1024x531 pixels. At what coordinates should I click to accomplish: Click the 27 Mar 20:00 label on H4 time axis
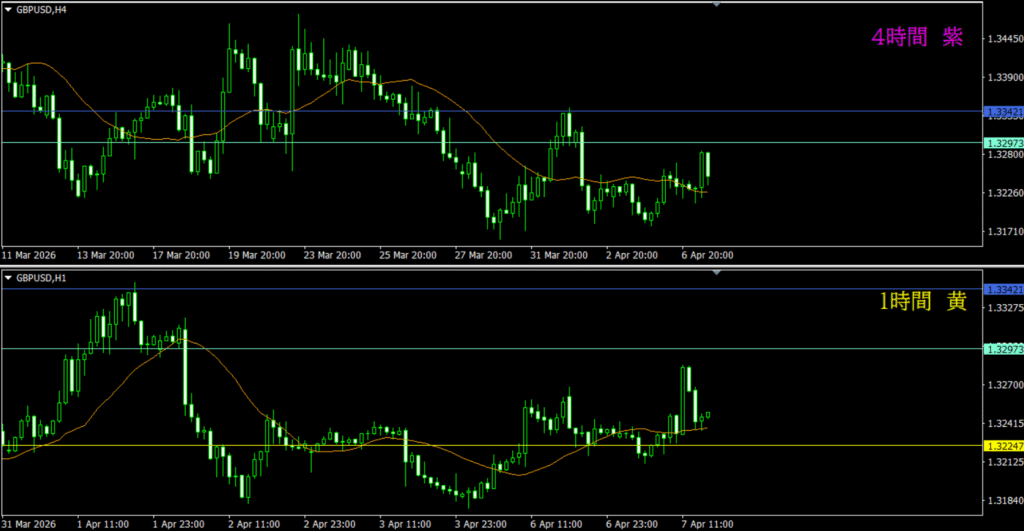click(x=483, y=255)
